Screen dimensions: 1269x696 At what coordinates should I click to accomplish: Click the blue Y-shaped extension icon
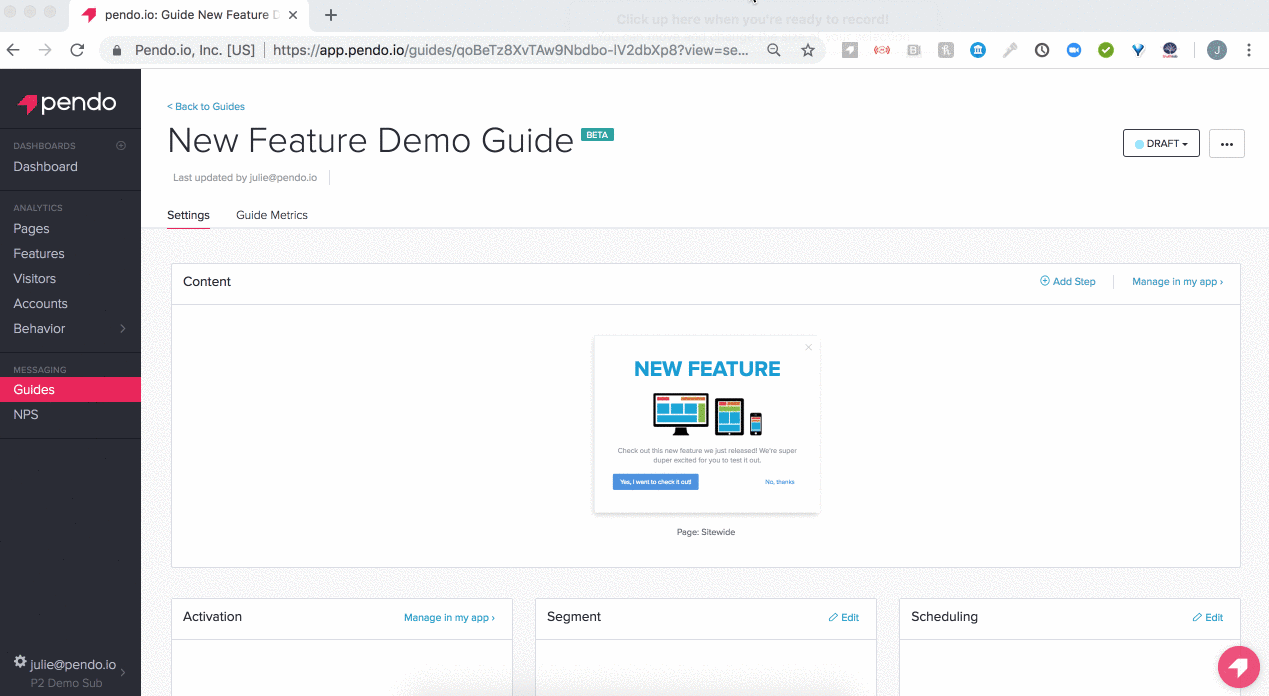pyautogui.click(x=1138, y=50)
